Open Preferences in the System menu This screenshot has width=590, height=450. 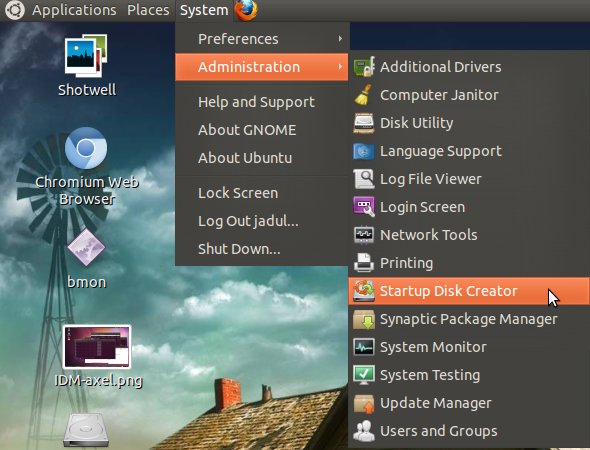(x=262, y=39)
